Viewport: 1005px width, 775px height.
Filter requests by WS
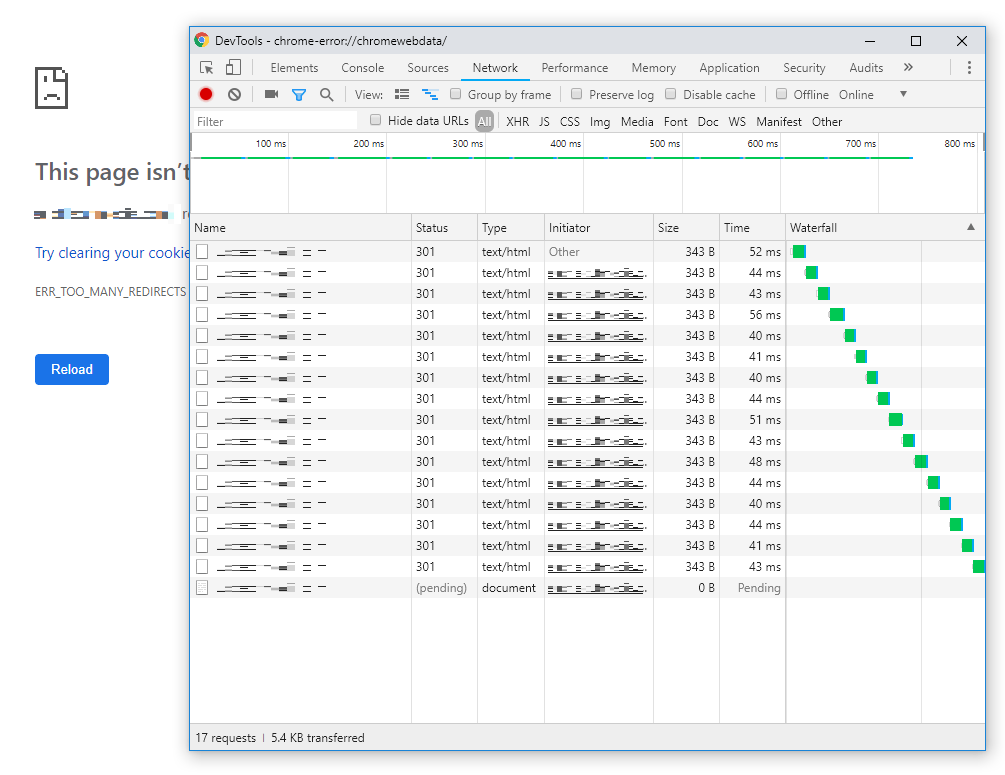click(x=737, y=122)
